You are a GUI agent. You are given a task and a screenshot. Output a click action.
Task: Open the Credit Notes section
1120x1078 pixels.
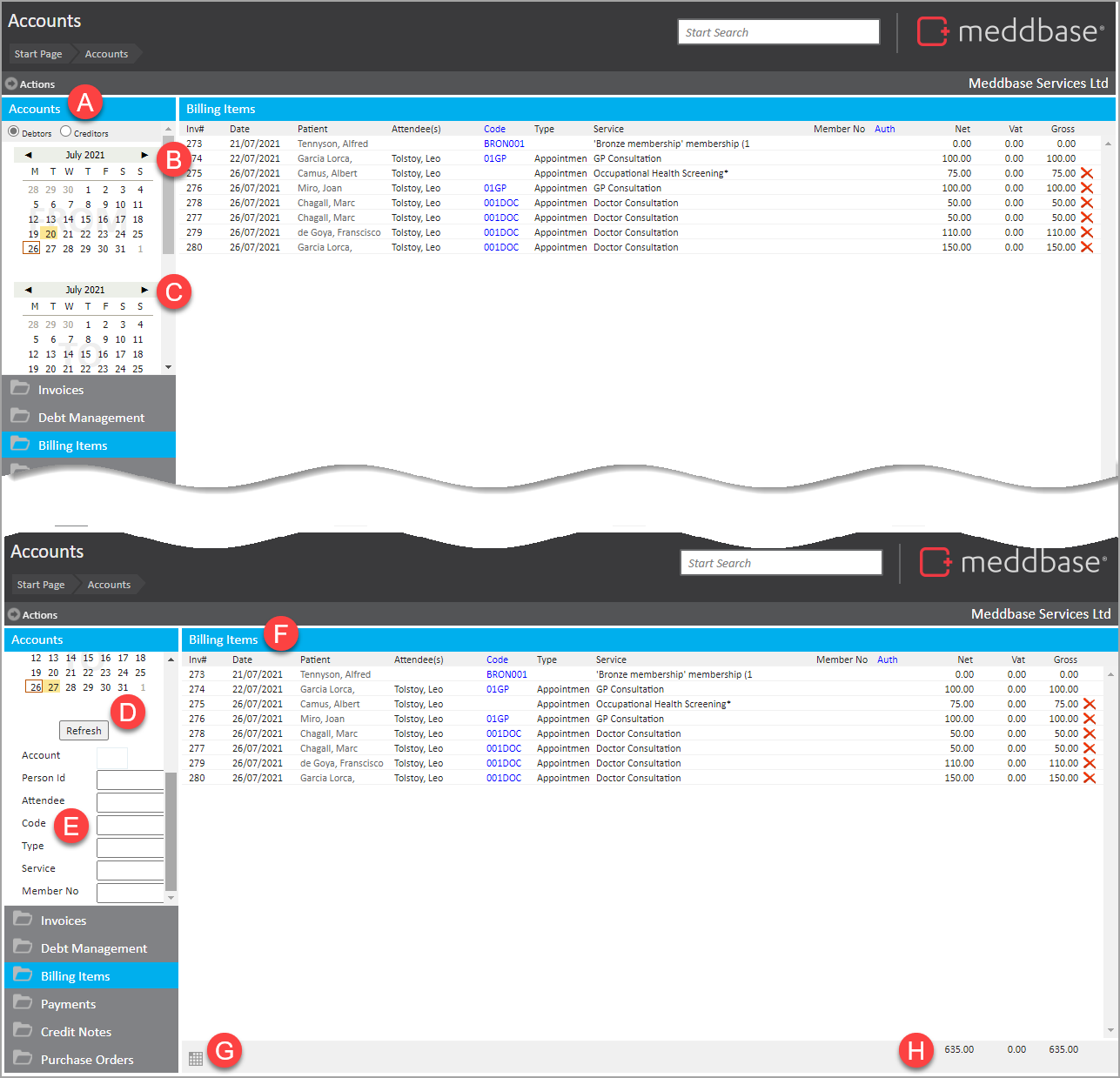coord(91,1032)
